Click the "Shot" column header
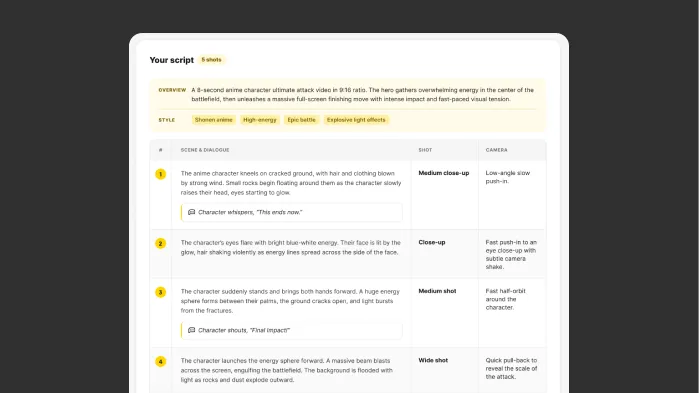Screen dimensions: 699x393 tap(425, 150)
